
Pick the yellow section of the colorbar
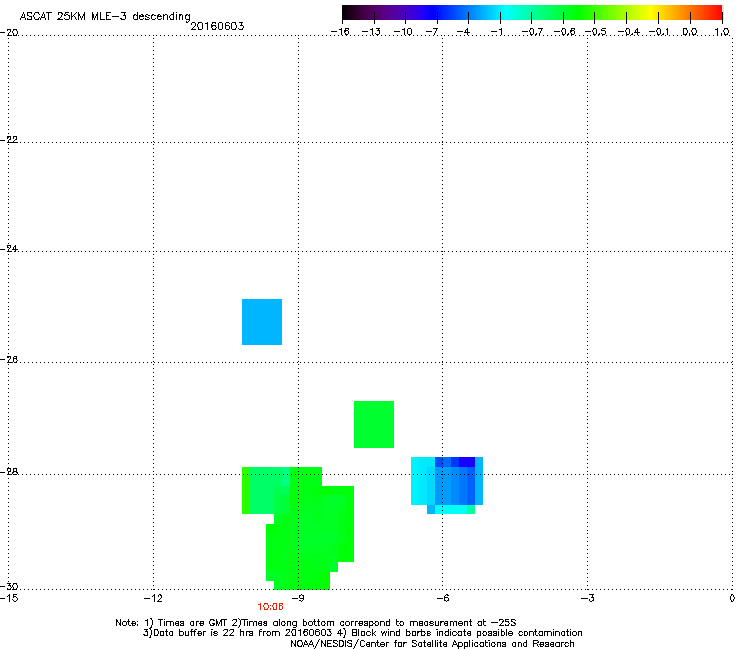click(x=651, y=12)
